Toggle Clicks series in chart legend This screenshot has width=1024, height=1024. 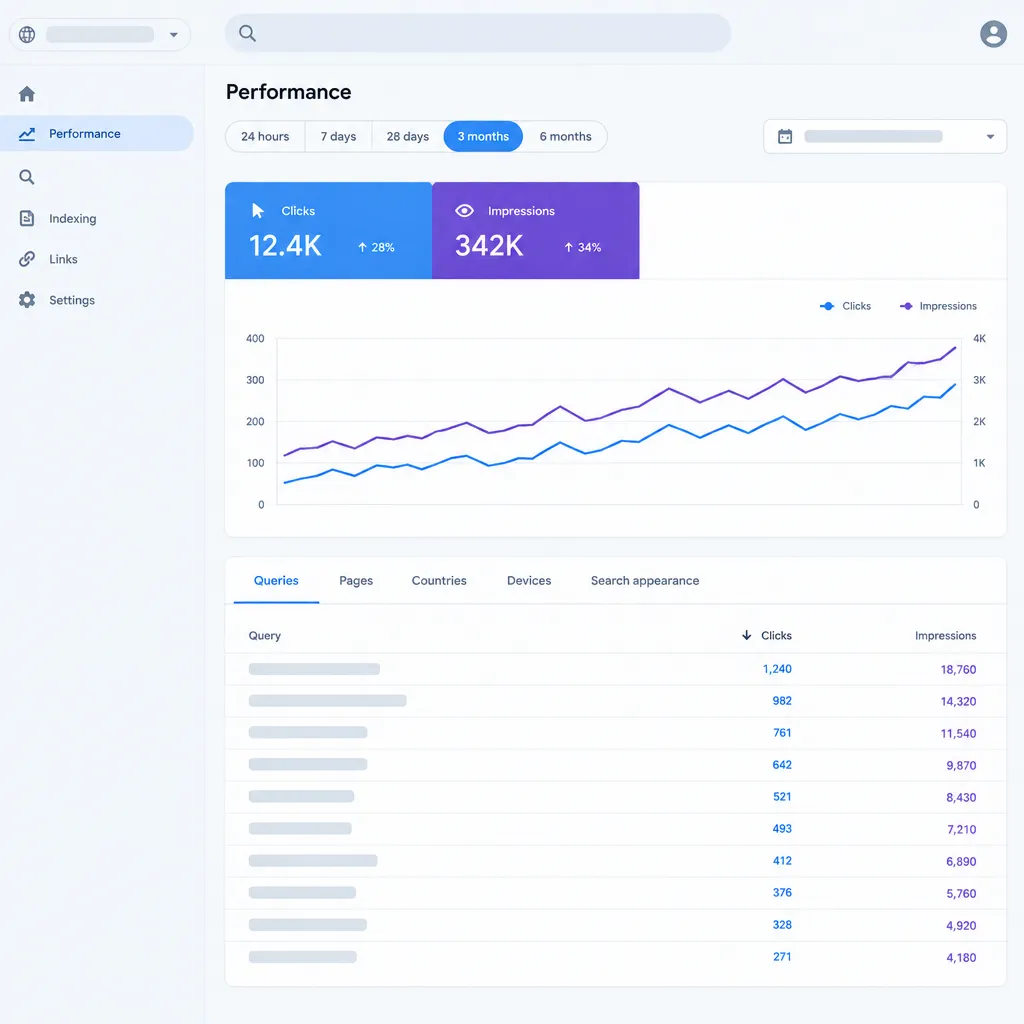click(x=846, y=306)
